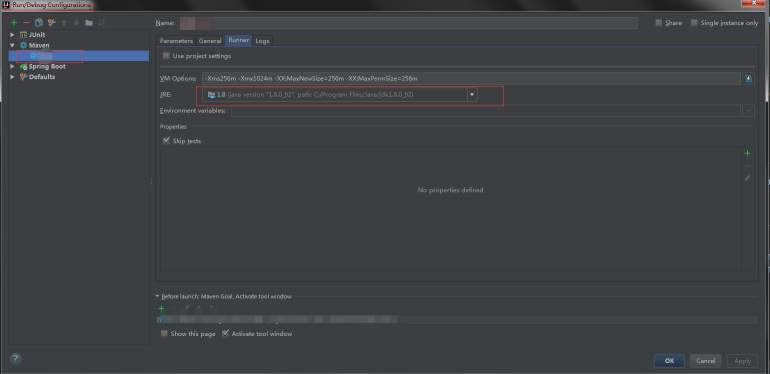This screenshot has height=374, width=770.
Task: Click the Maven gear icon in the tree
Action: pyautogui.click(x=23, y=45)
